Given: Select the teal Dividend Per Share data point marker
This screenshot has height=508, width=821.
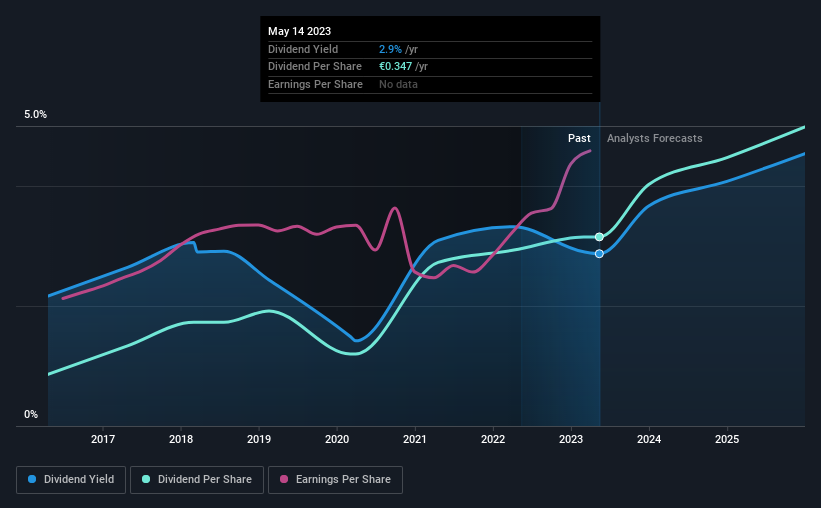Looking at the screenshot, I should [599, 237].
